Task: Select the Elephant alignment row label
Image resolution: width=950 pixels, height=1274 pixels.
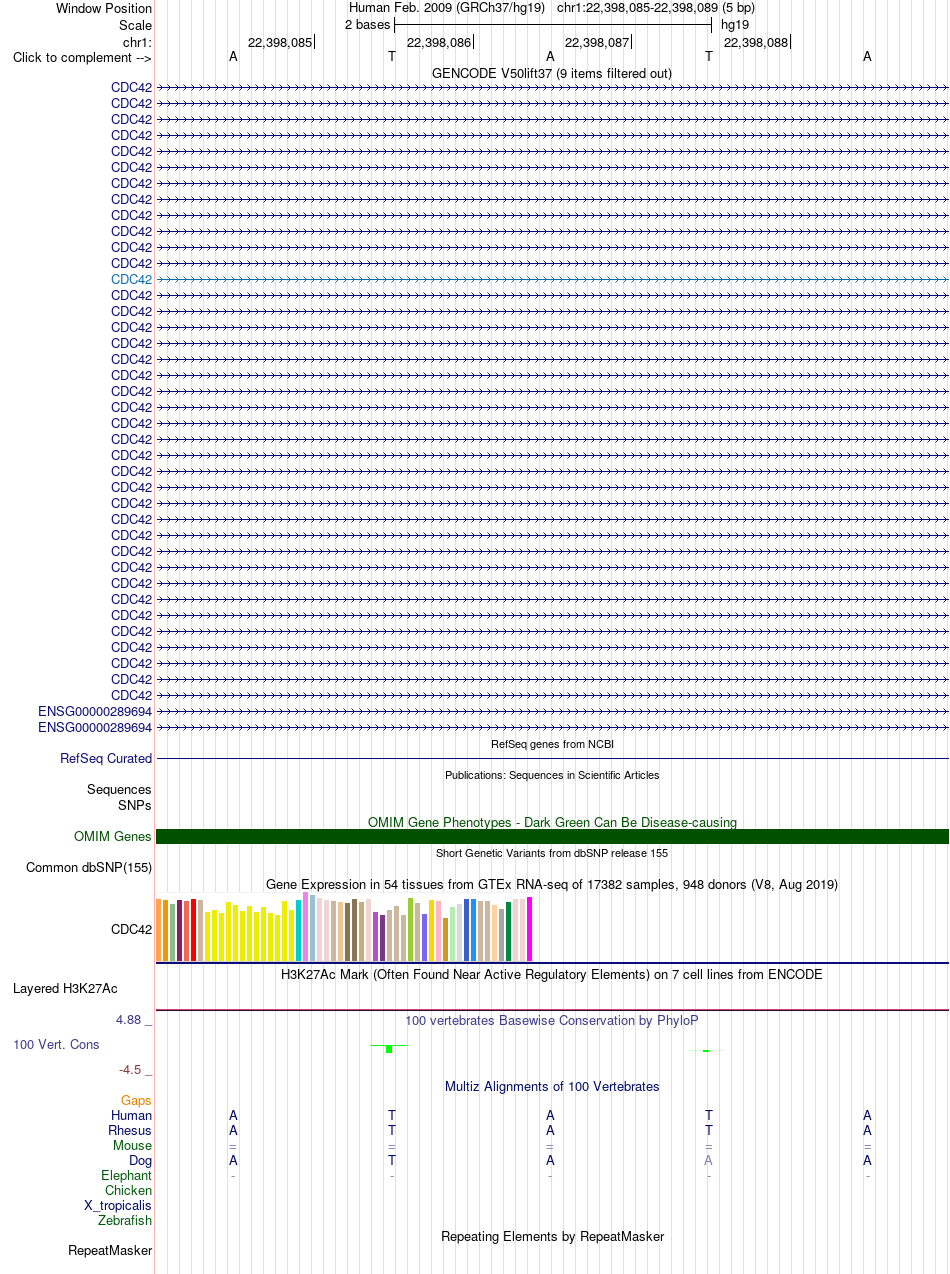Action: (127, 1175)
